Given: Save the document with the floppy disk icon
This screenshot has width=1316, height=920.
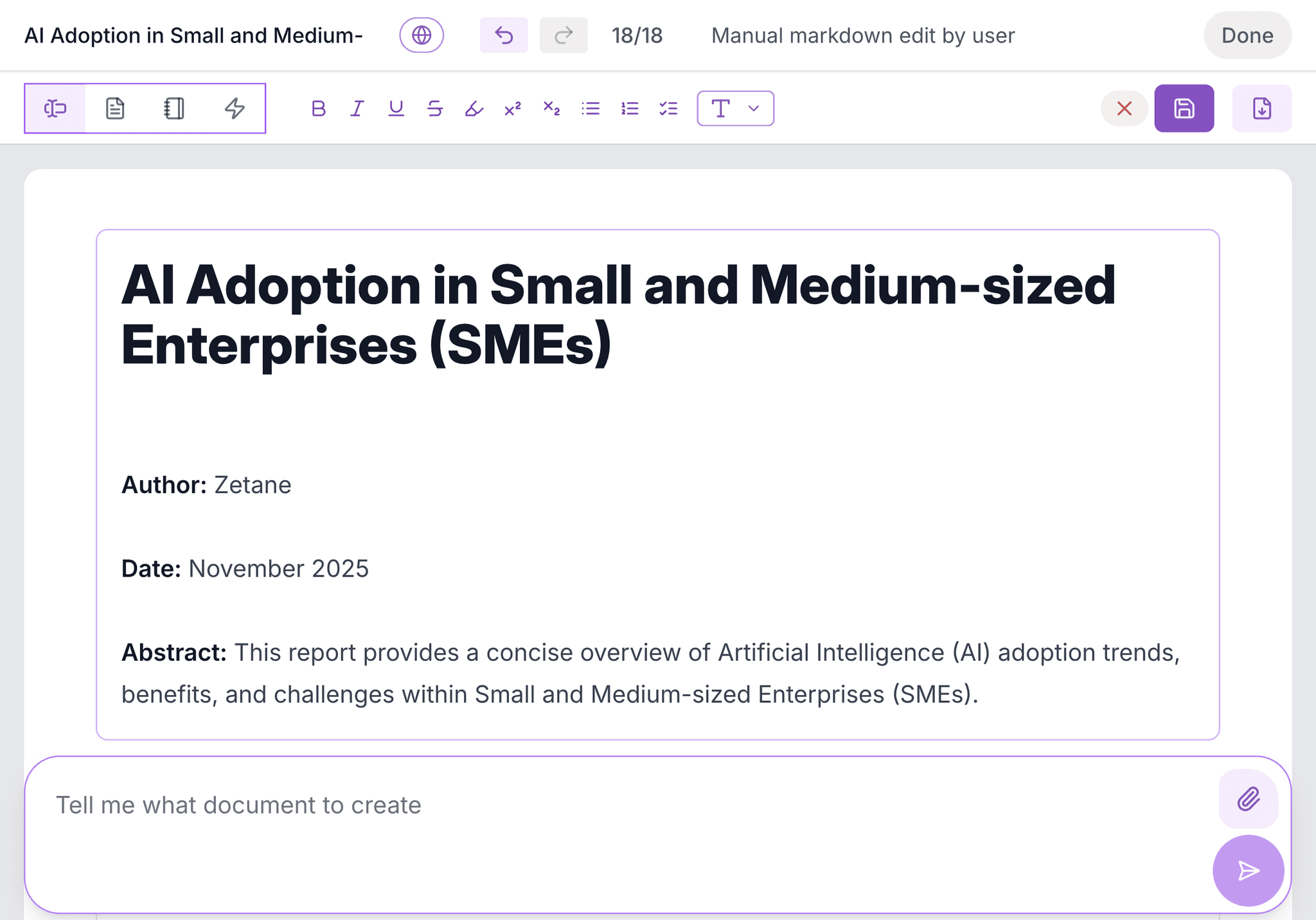Looking at the screenshot, I should [x=1184, y=108].
